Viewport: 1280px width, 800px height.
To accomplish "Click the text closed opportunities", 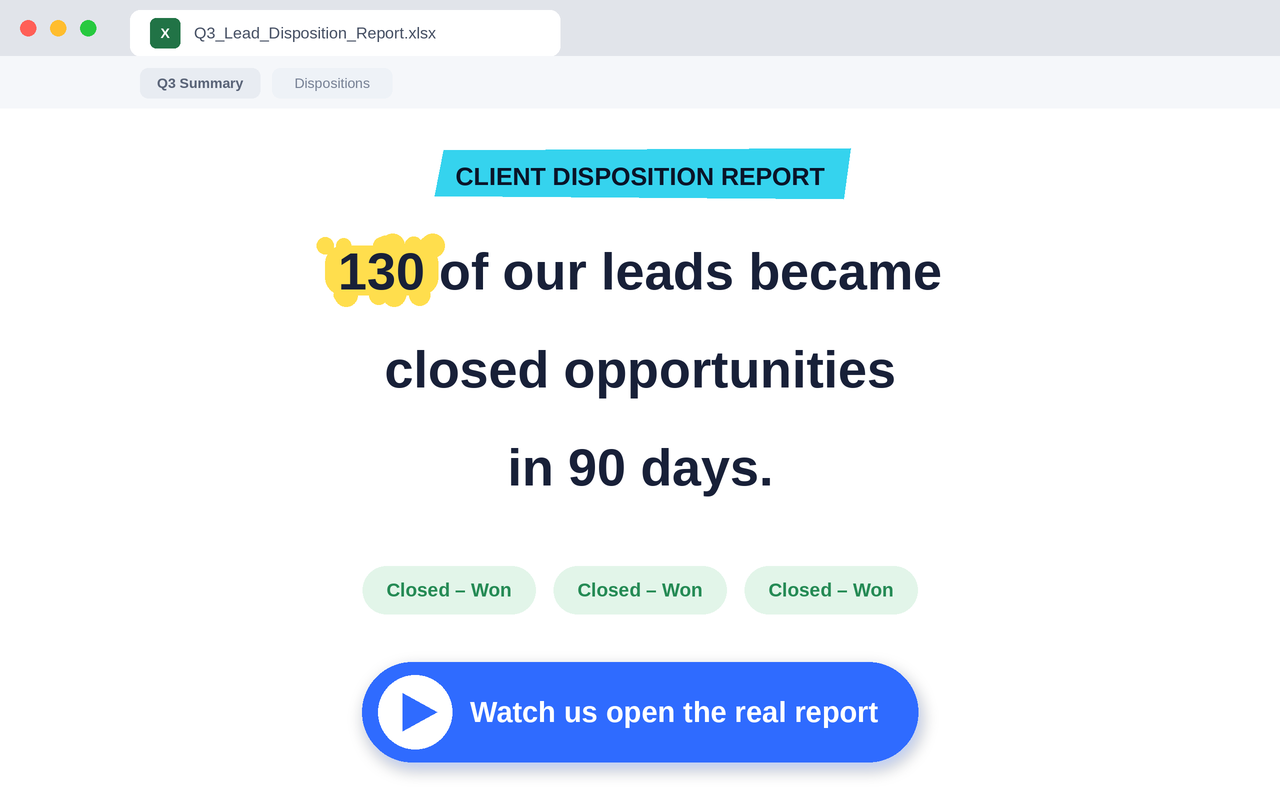I will pyautogui.click(x=640, y=369).
